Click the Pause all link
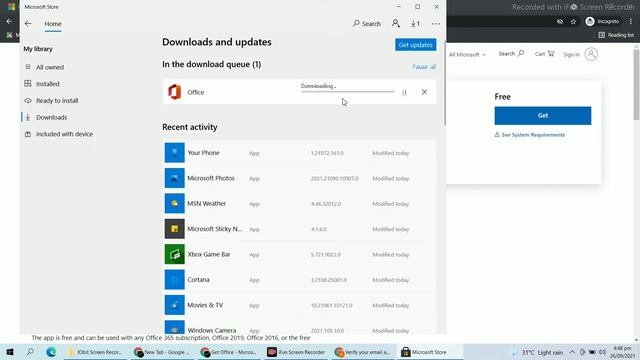The width and height of the screenshot is (640, 360). [x=424, y=67]
